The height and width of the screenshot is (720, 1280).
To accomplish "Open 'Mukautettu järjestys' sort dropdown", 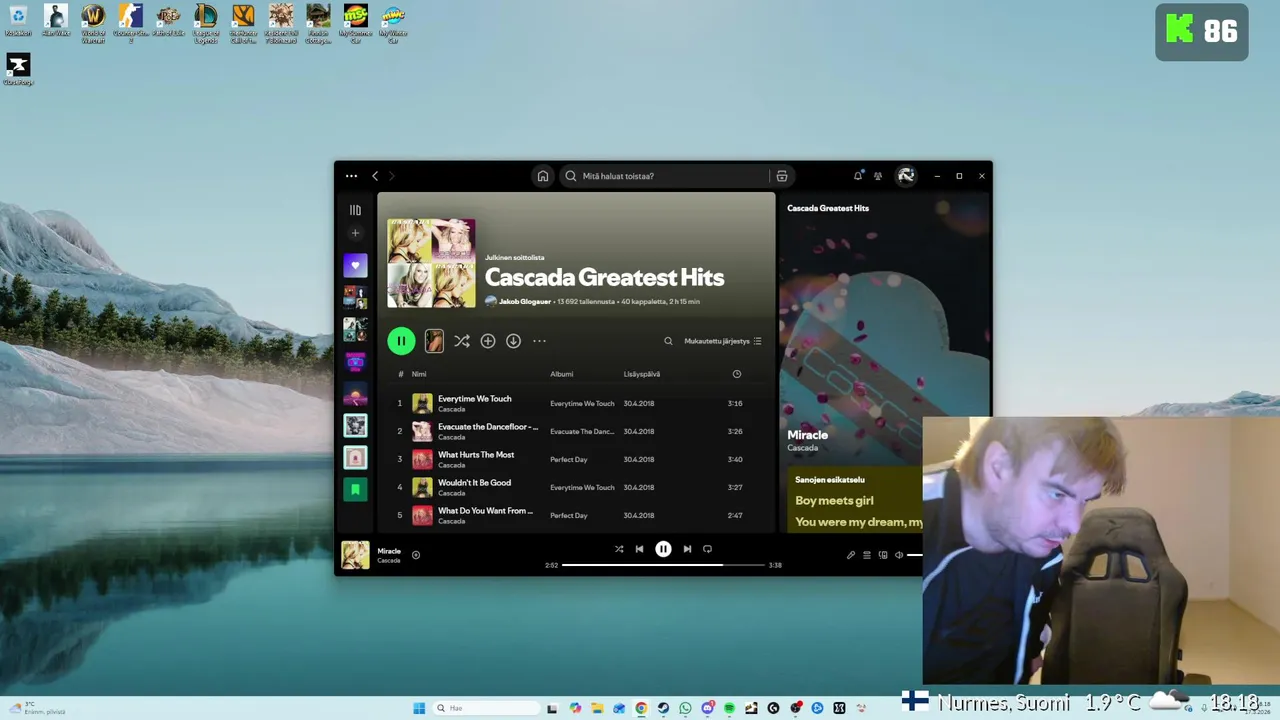I will click(723, 341).
